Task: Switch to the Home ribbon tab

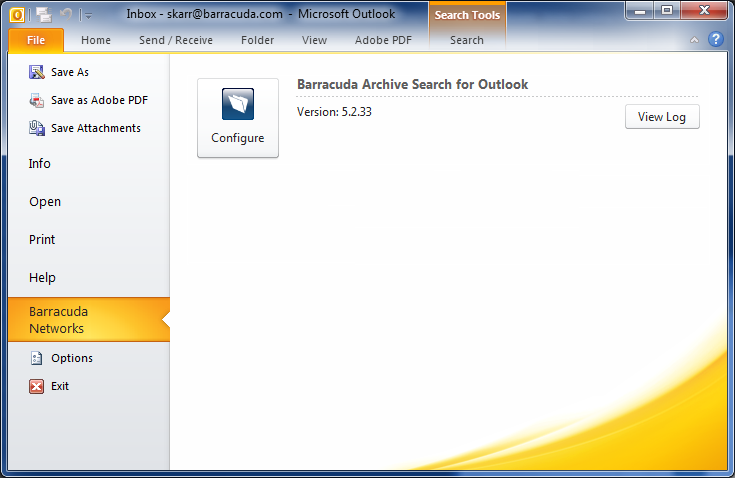Action: (x=96, y=40)
